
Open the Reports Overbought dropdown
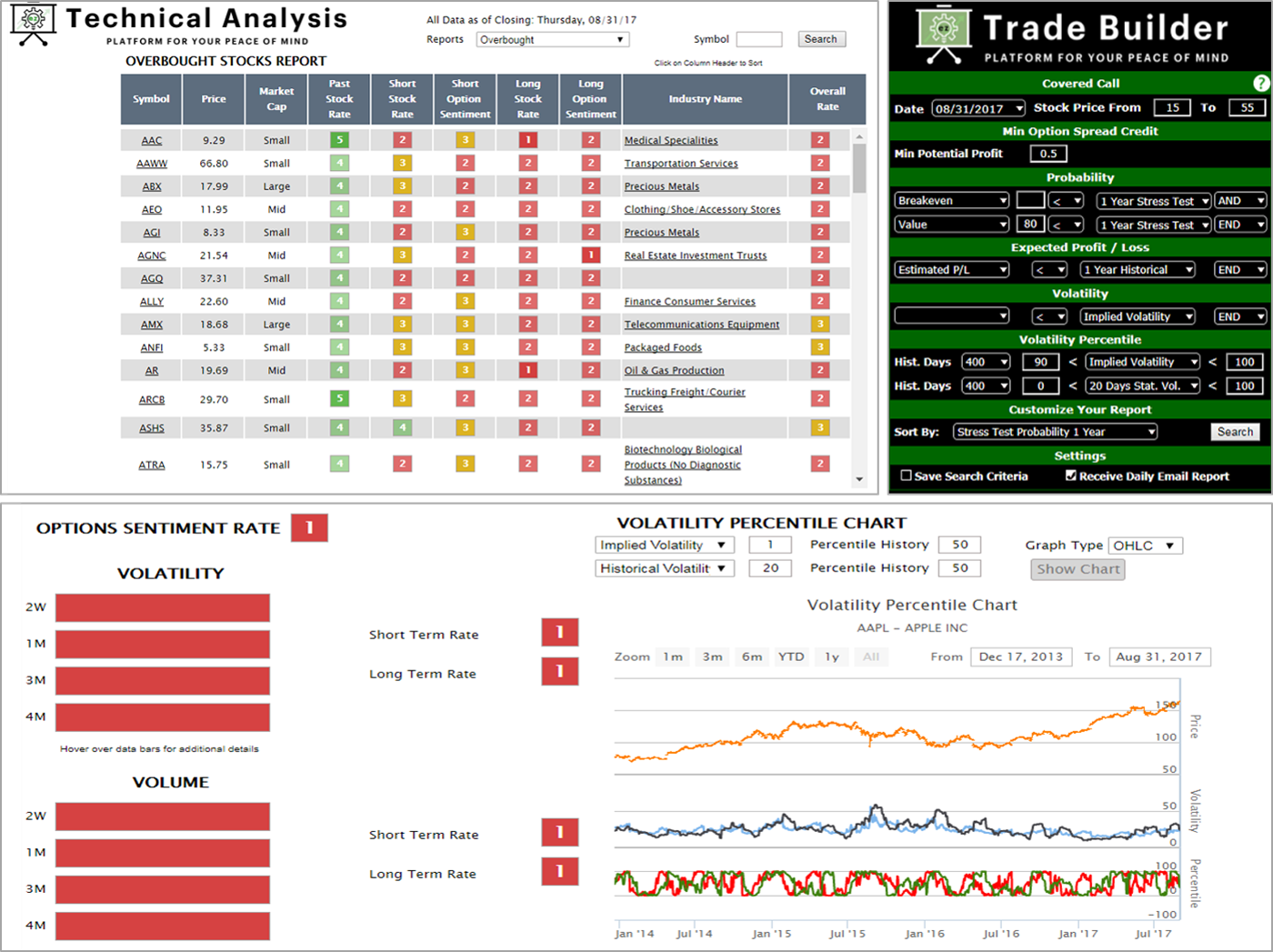(x=553, y=40)
